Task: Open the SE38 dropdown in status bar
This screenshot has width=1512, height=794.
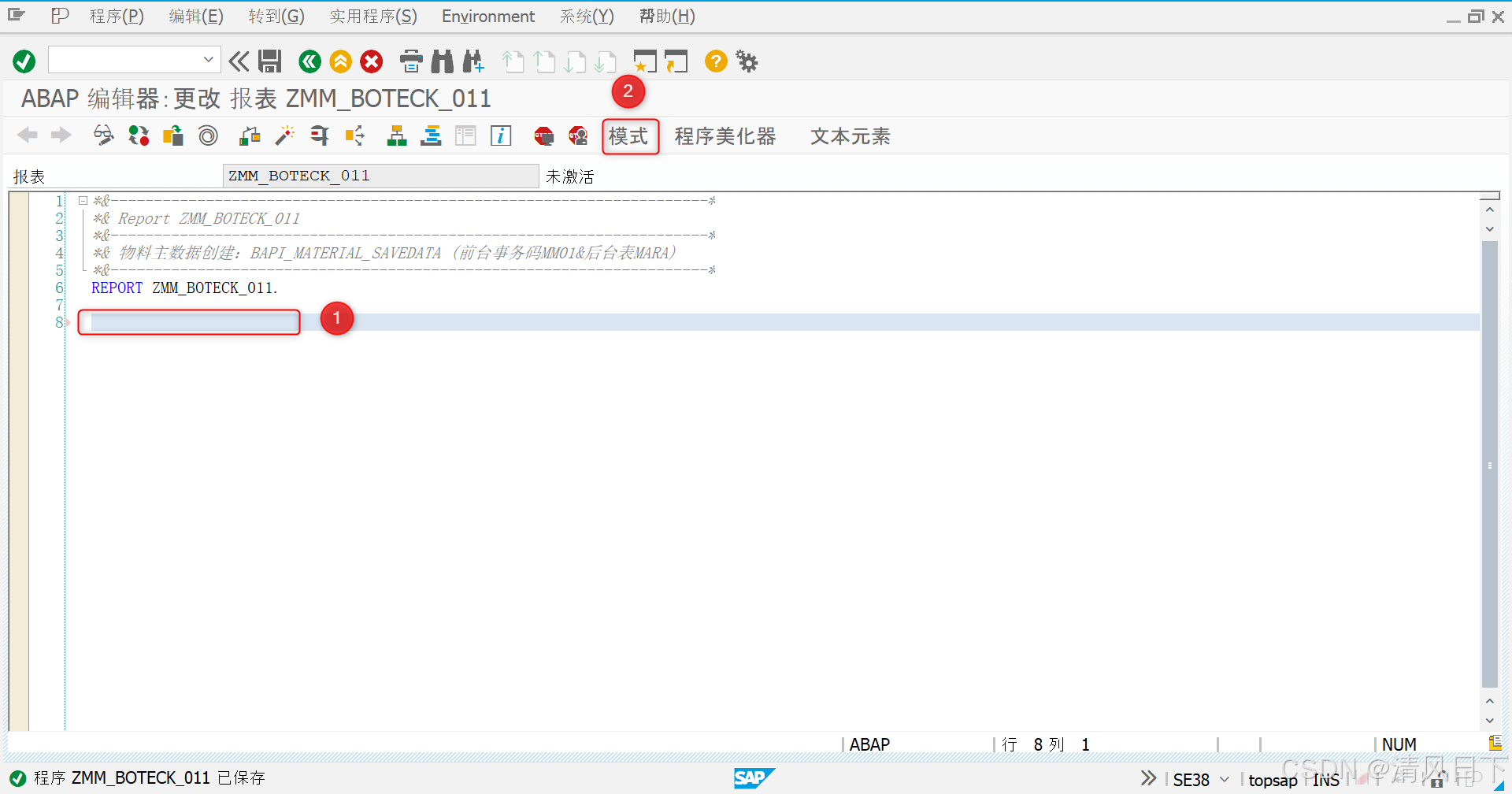Action: [x=1222, y=779]
